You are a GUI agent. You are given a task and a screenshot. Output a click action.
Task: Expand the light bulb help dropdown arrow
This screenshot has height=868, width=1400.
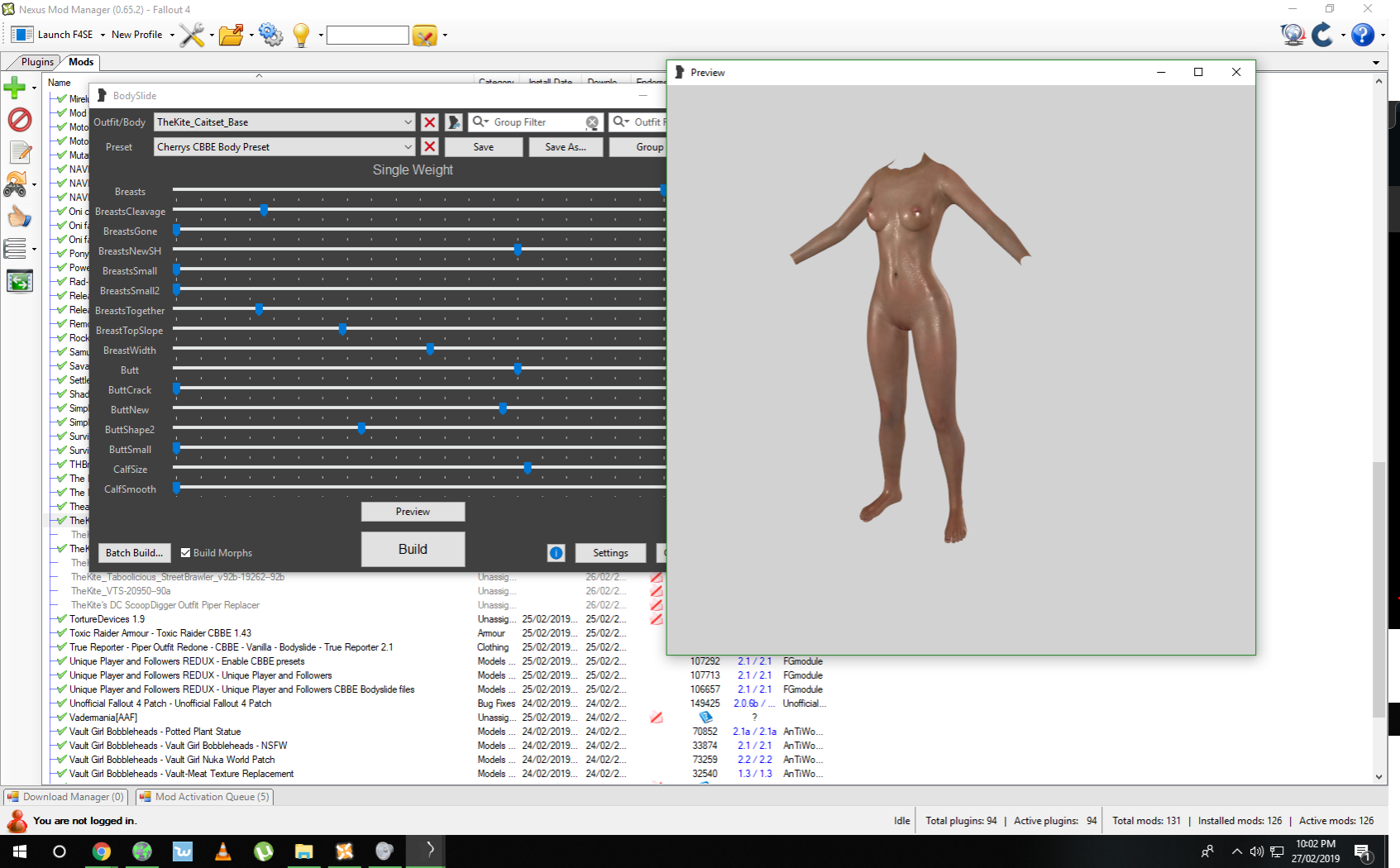pos(320,35)
